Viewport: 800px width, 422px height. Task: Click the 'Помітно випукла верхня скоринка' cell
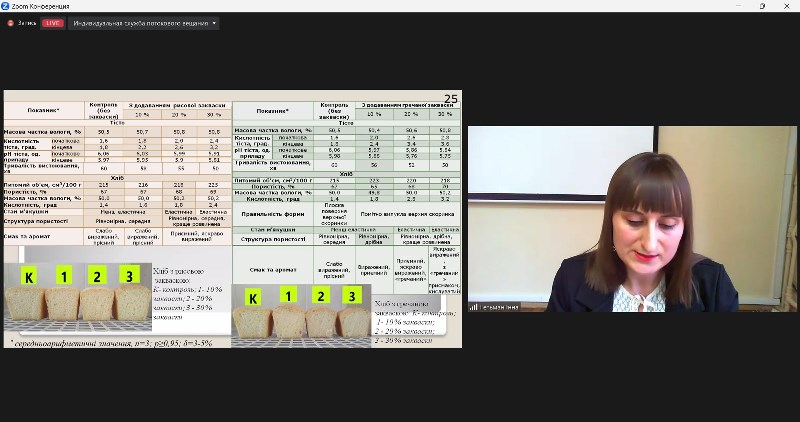(407, 214)
